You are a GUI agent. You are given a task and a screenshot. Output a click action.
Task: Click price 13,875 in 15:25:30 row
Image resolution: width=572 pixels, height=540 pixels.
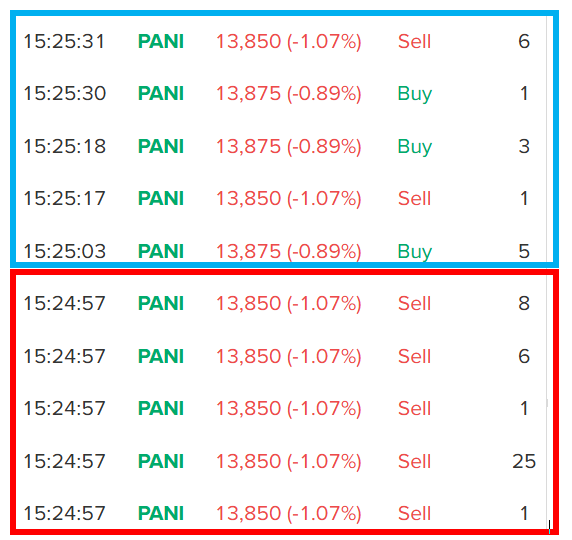(248, 93)
